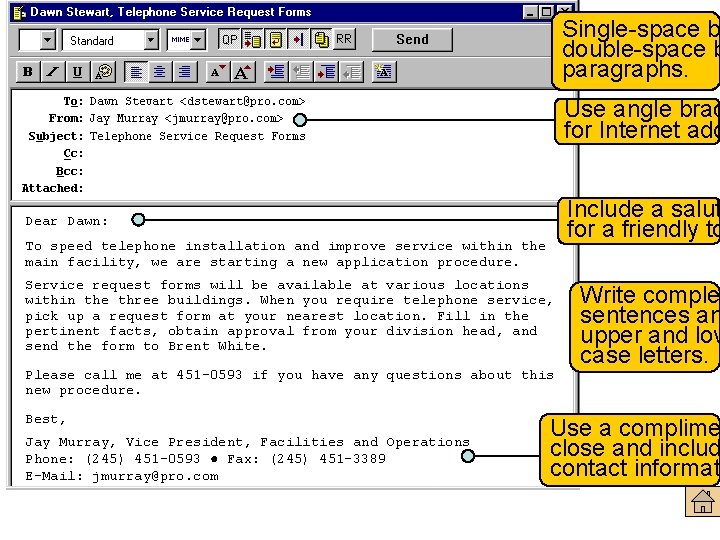Click the message window title bar icon

point(19,12)
